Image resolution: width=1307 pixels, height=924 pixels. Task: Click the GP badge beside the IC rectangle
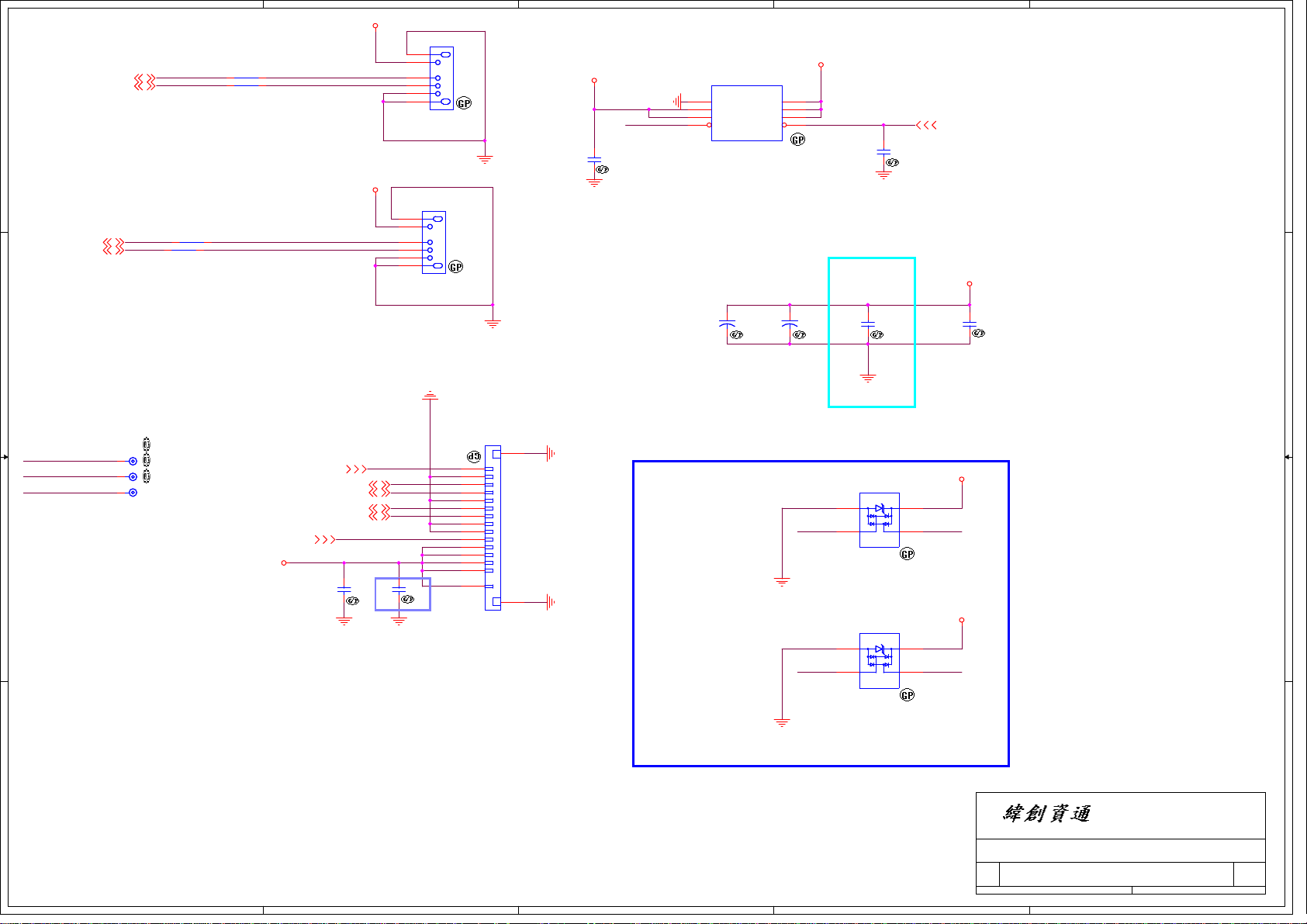click(x=798, y=140)
